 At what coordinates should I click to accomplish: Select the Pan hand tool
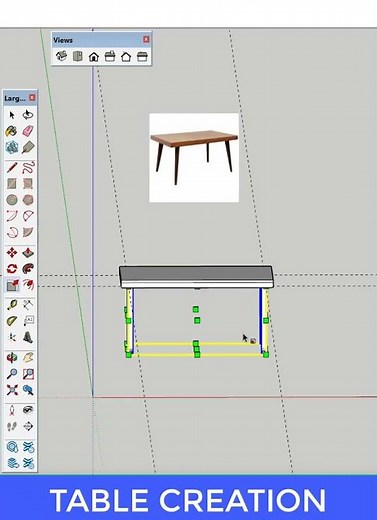click(x=28, y=358)
